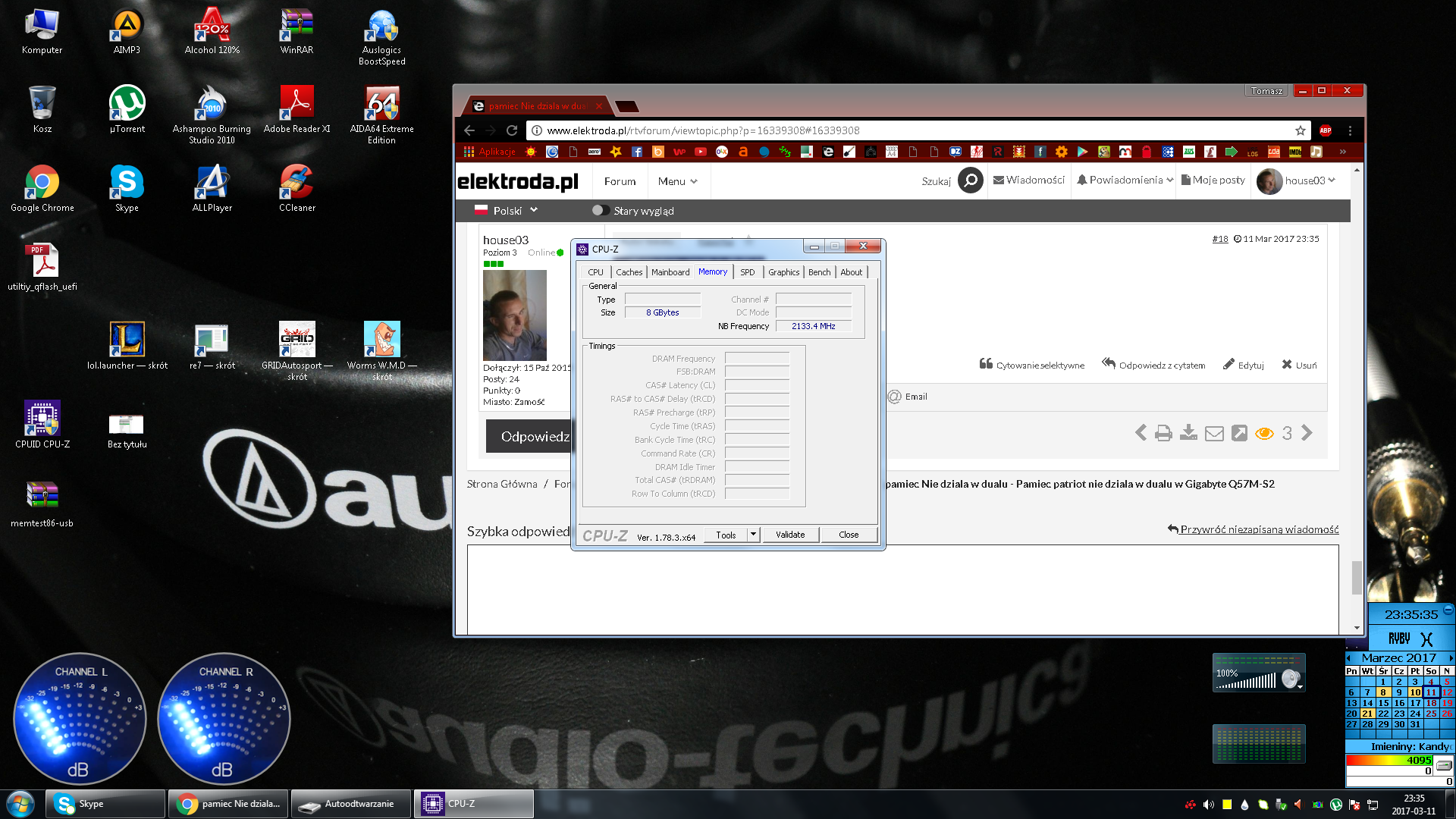Viewport: 1456px width, 819px height.
Task: Open the Mainboard tab in CPU-Z
Action: (670, 272)
